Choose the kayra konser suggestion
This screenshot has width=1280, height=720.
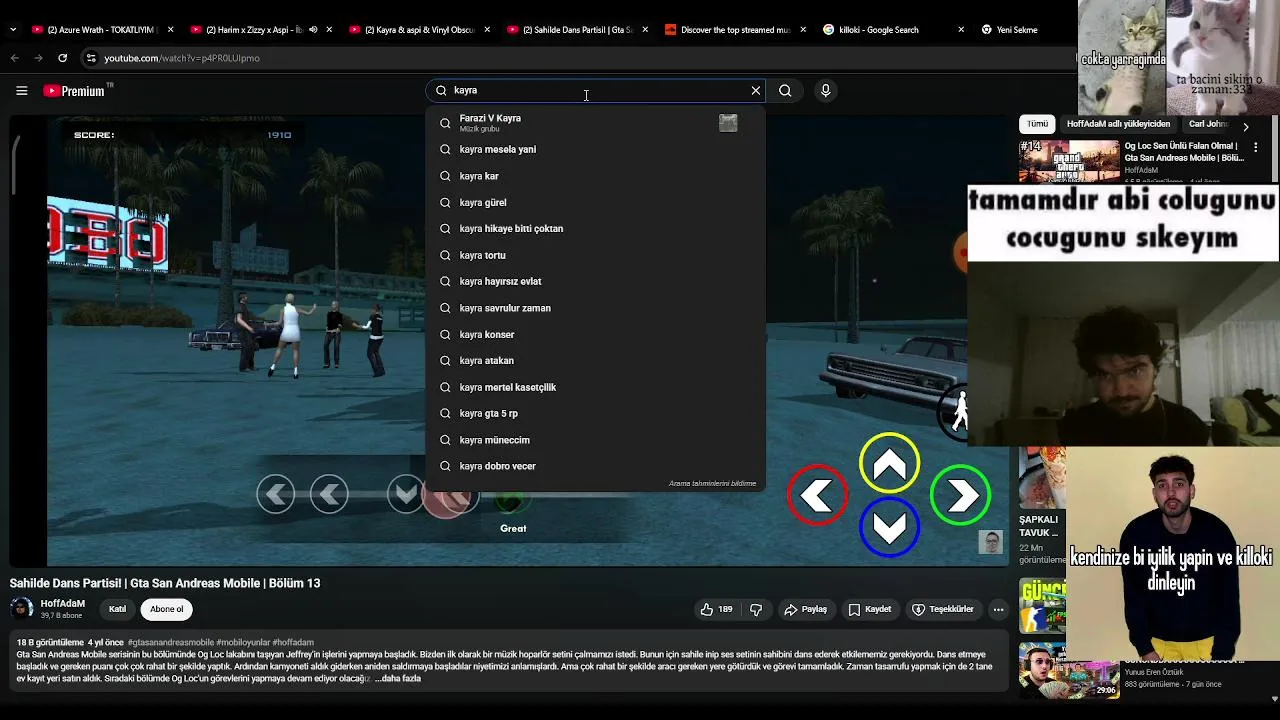tap(596, 334)
